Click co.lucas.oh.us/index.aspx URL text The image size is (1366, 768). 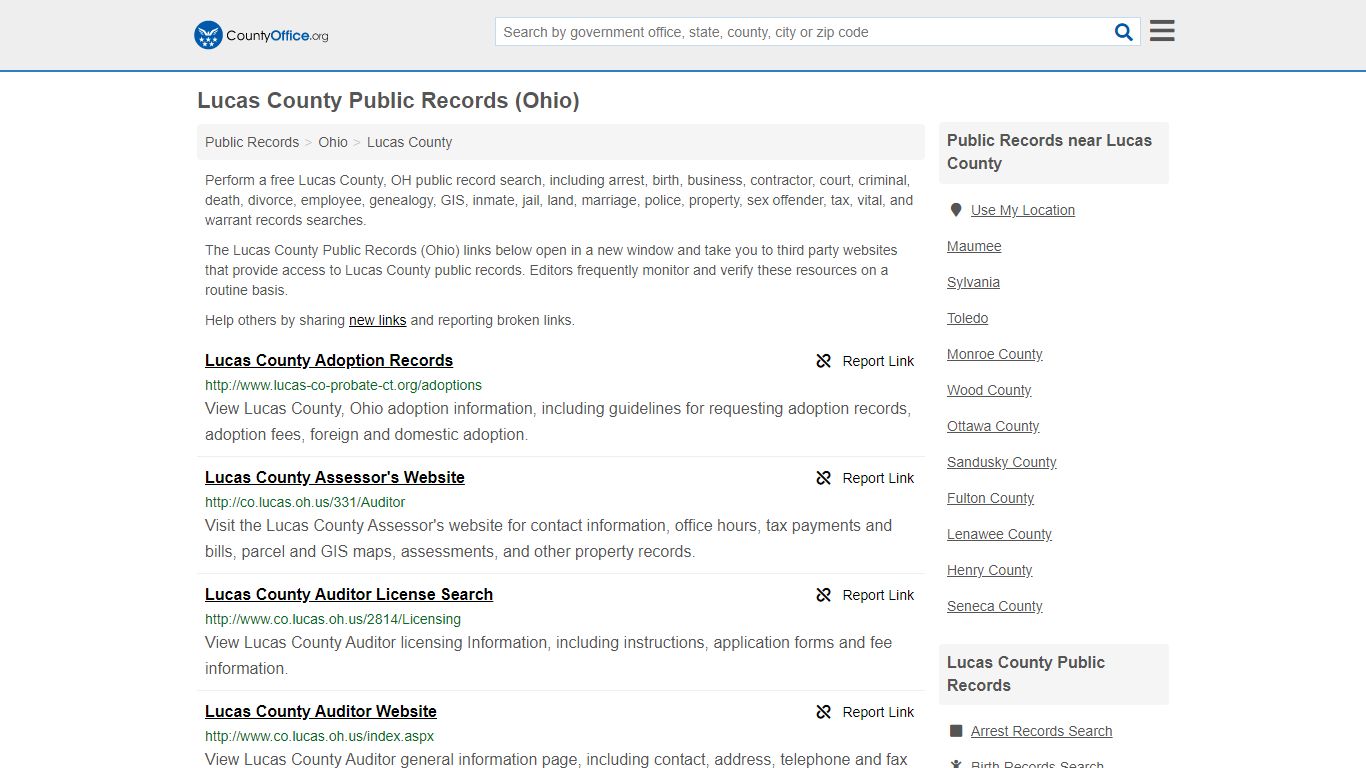point(319,736)
